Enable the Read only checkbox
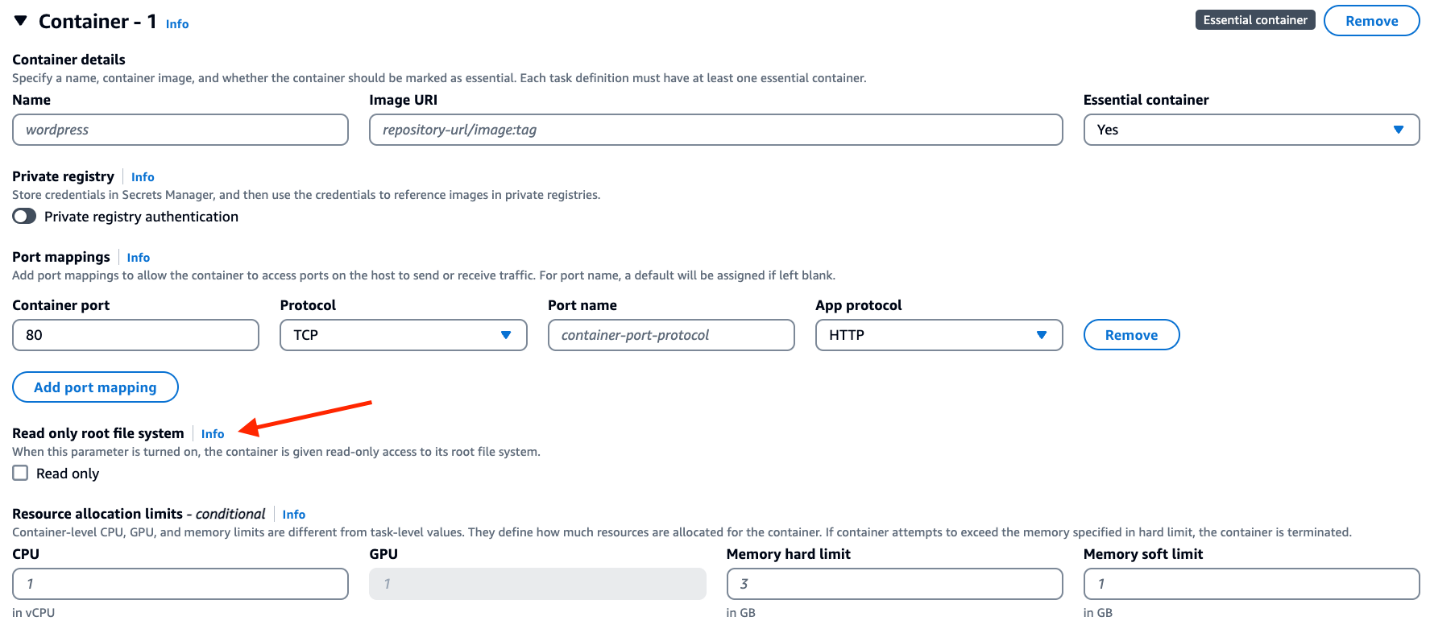The height and width of the screenshot is (633, 1430). point(19,473)
